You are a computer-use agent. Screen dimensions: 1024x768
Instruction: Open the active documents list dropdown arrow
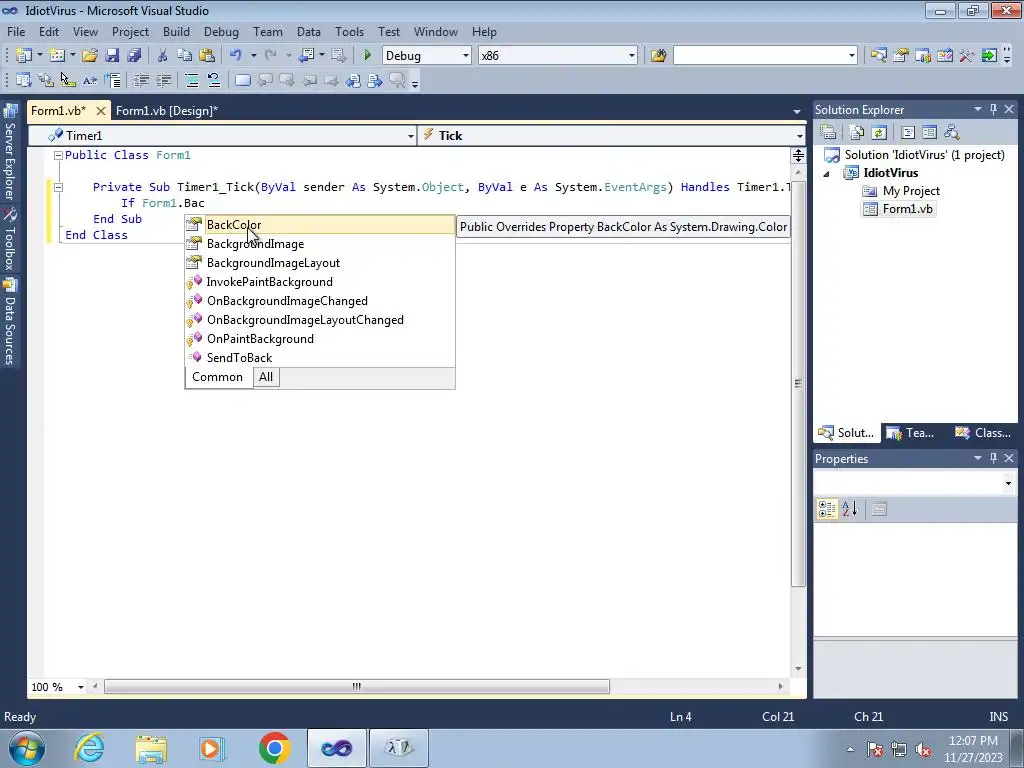[797, 112]
